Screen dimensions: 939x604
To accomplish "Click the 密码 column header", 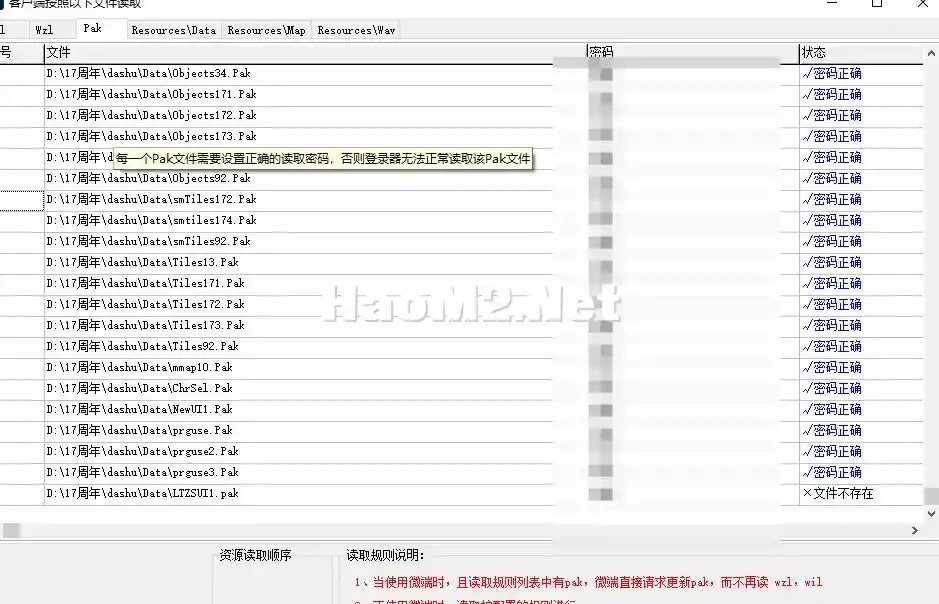I will click(693, 53).
